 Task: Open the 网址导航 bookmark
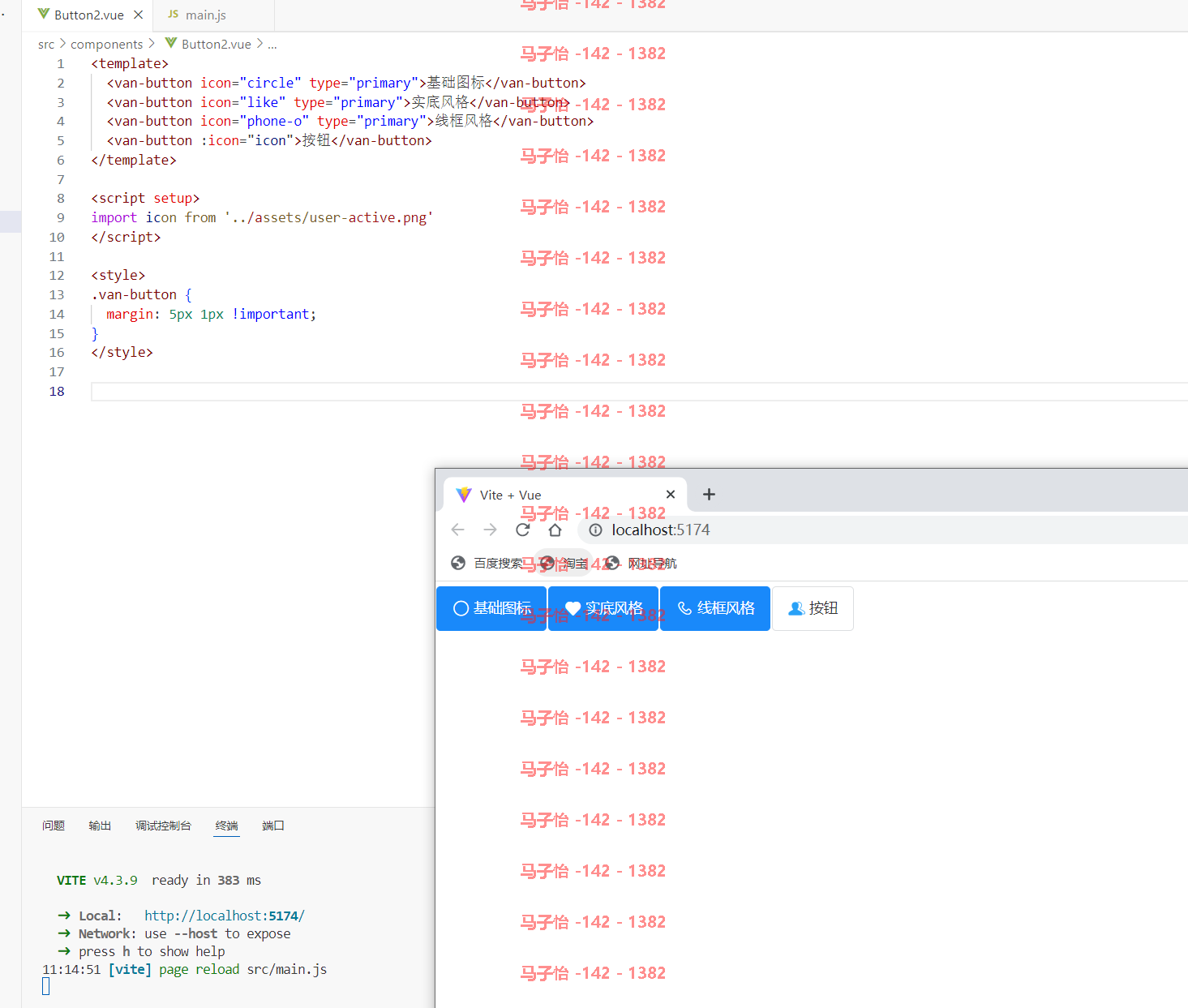[x=641, y=563]
